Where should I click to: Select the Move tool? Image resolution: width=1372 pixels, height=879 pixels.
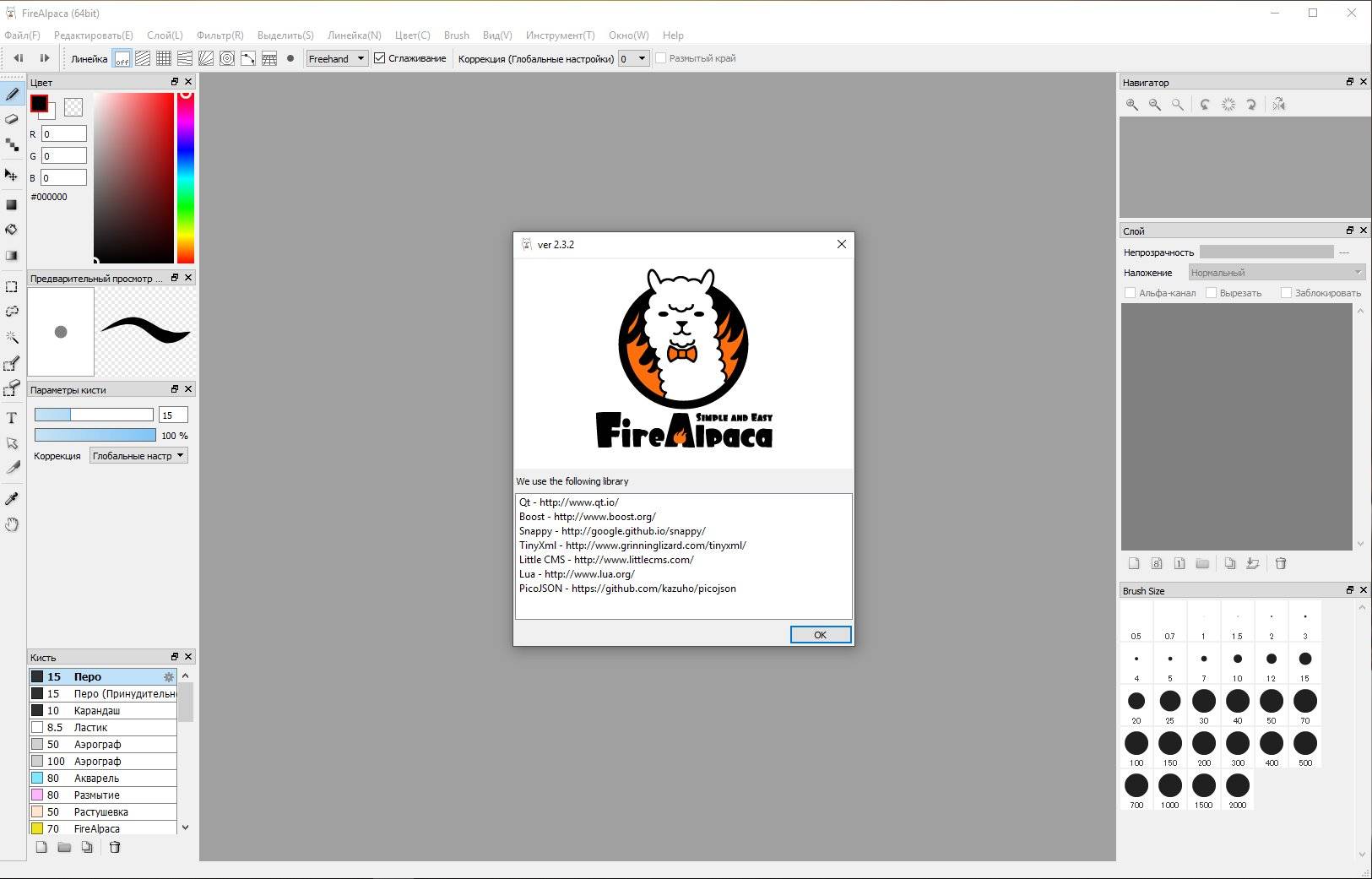coord(12,175)
